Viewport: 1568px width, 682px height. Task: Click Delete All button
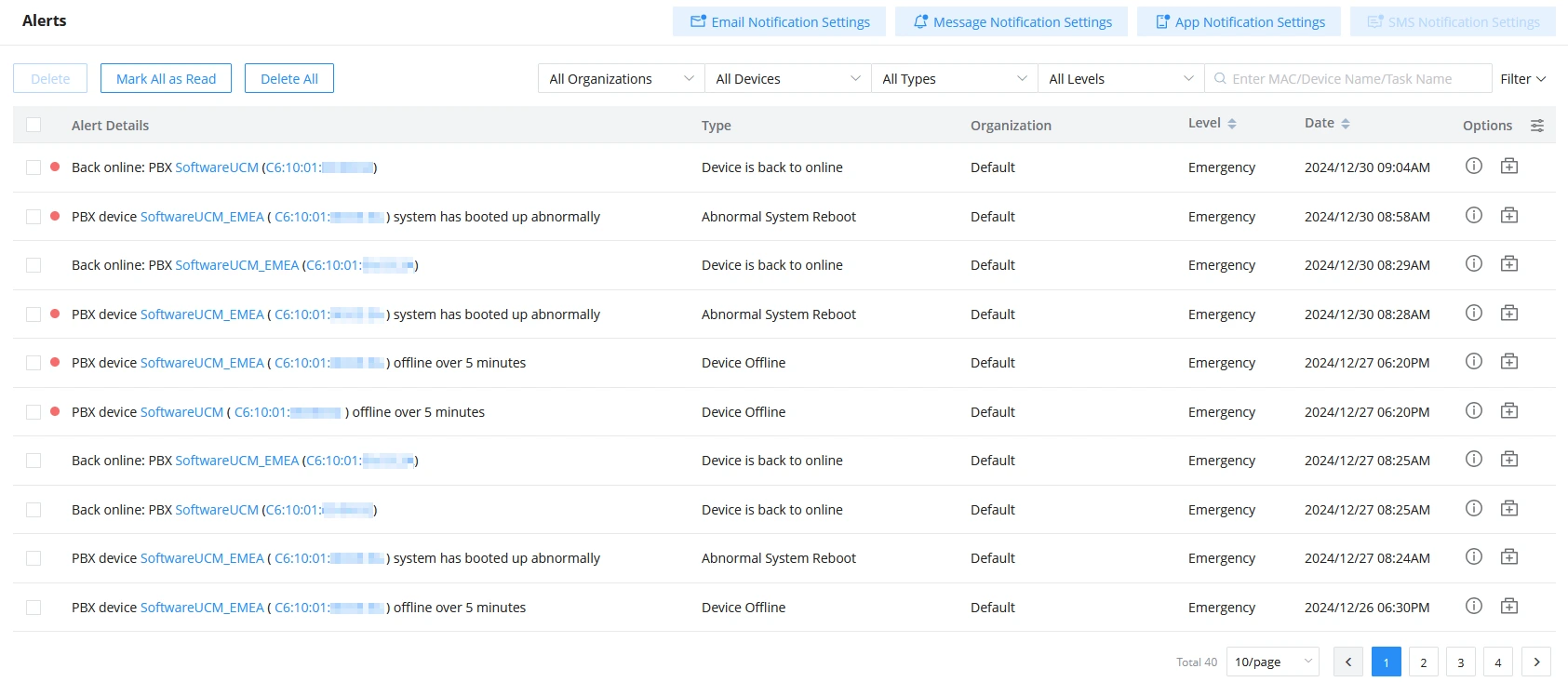(289, 78)
